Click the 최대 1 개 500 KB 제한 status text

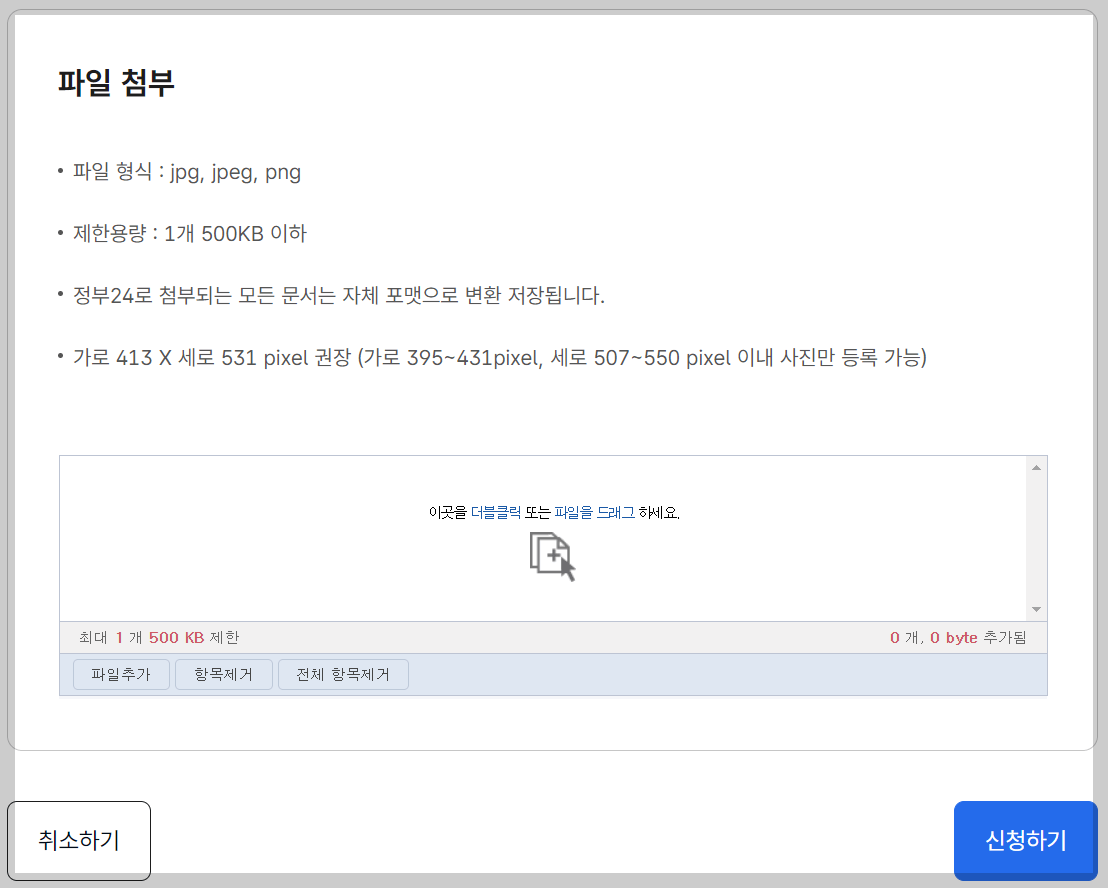tap(159, 637)
